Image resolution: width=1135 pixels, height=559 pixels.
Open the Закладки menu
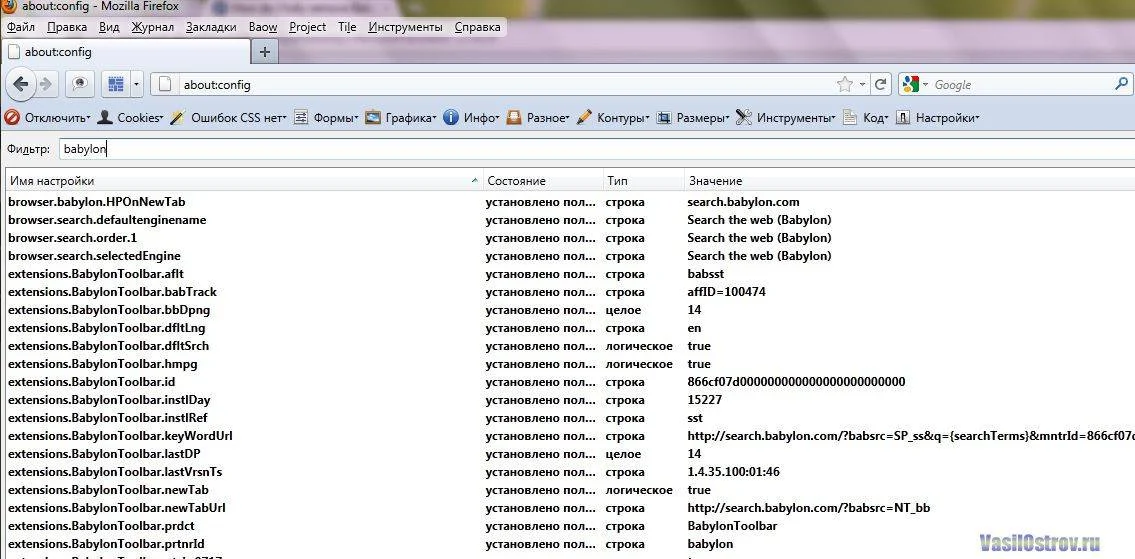[x=211, y=27]
